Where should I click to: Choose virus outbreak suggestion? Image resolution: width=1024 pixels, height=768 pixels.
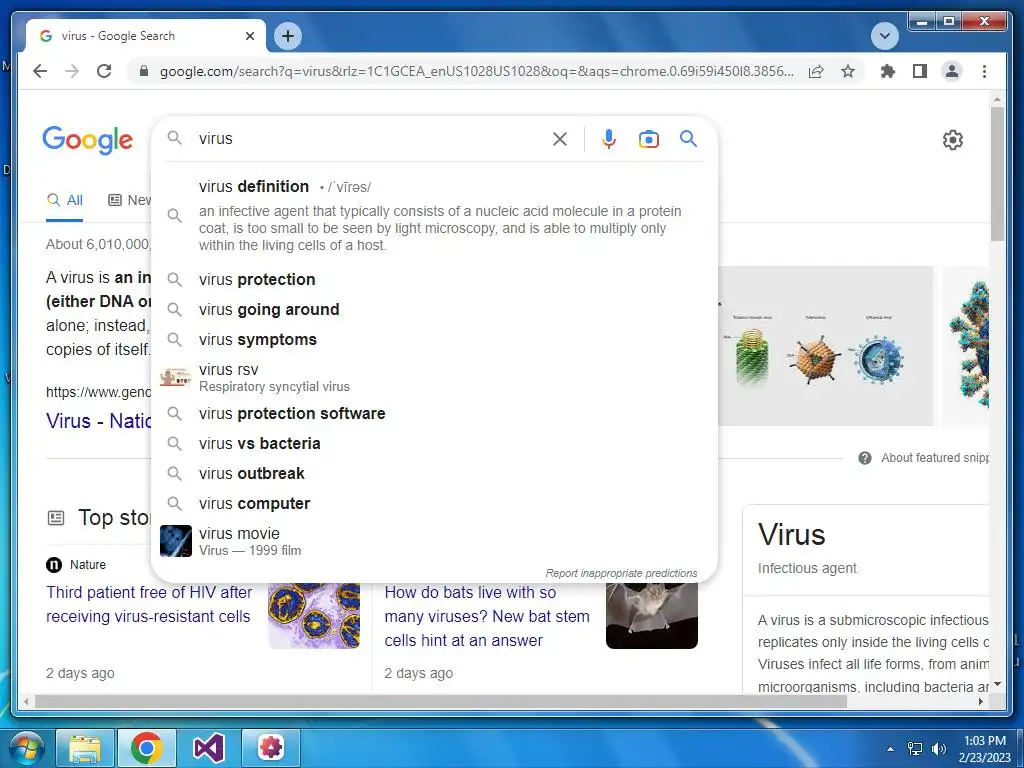pyautogui.click(x=434, y=473)
